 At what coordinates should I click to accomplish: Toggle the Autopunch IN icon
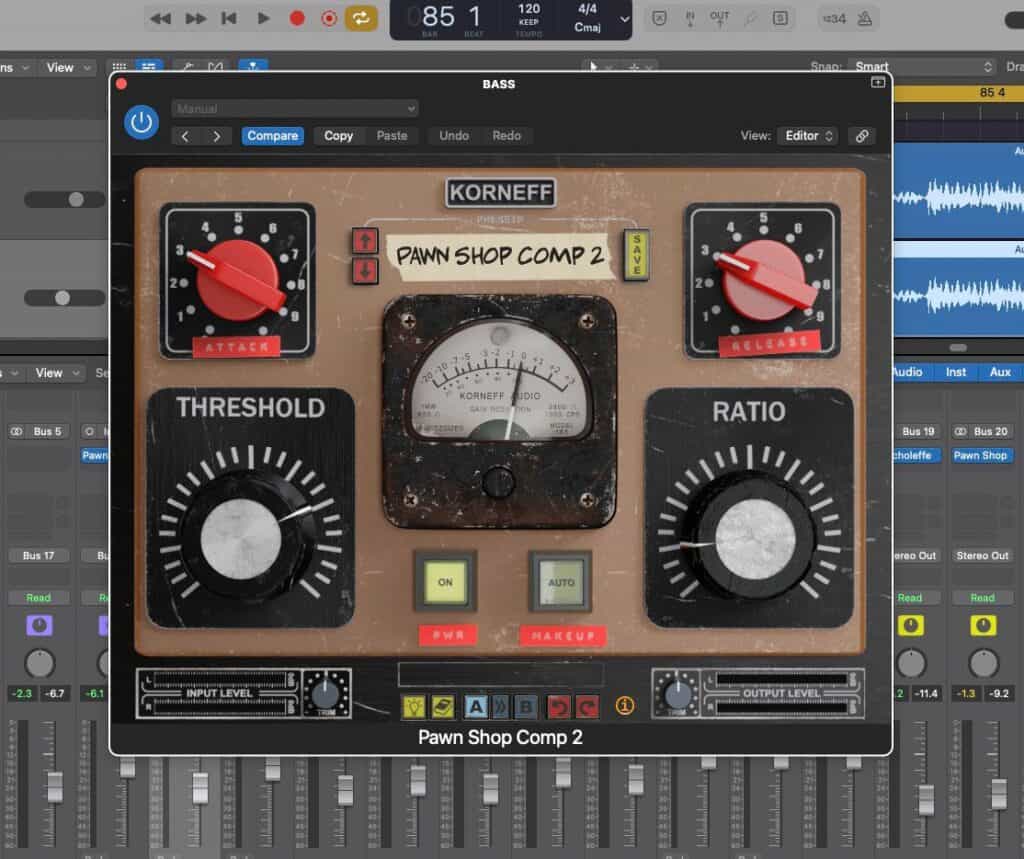point(690,18)
